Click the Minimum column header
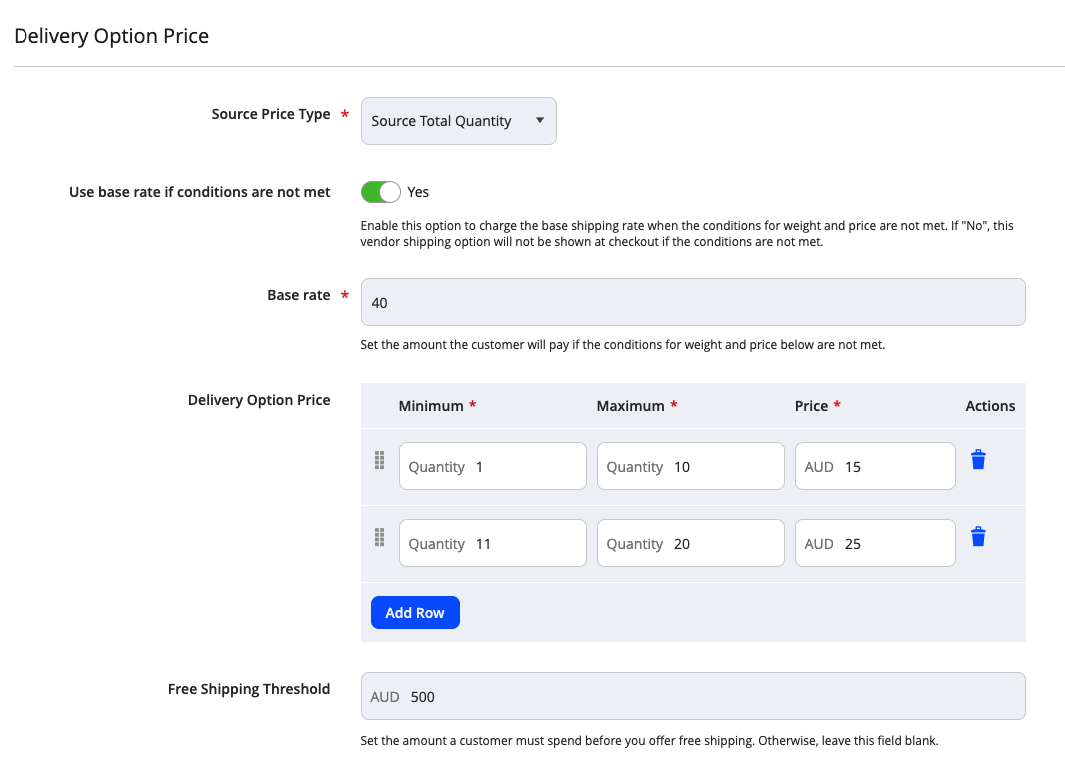Image resolution: width=1065 pixels, height=781 pixels. [x=431, y=406]
